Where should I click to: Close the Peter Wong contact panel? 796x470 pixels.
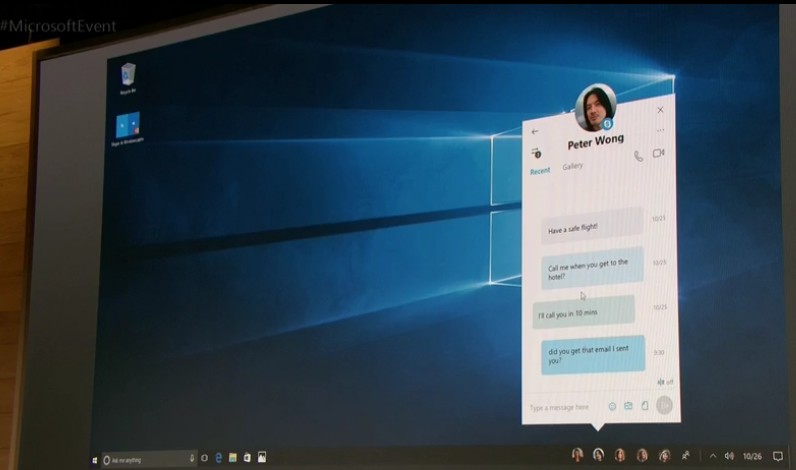click(x=660, y=110)
